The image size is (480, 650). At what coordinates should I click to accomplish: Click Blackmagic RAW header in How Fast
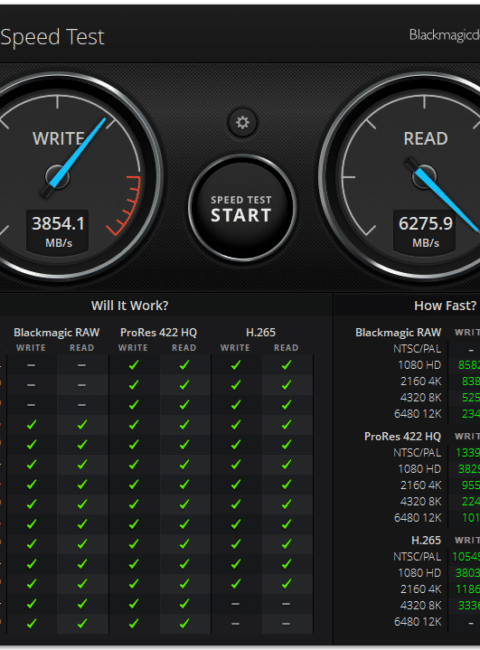[x=398, y=332]
